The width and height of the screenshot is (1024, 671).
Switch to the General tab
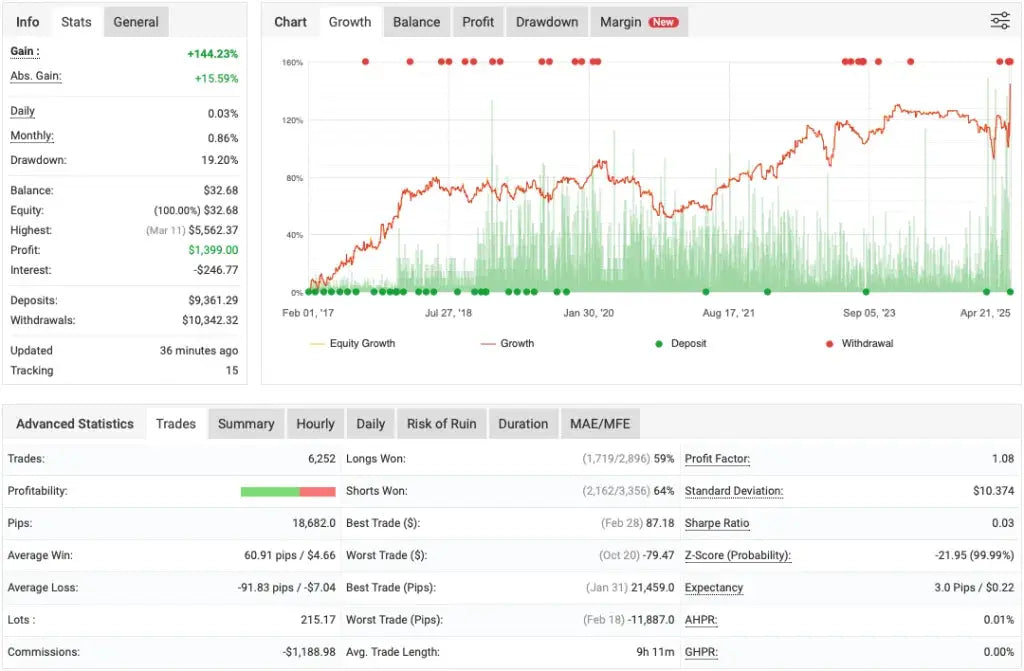click(x=136, y=21)
